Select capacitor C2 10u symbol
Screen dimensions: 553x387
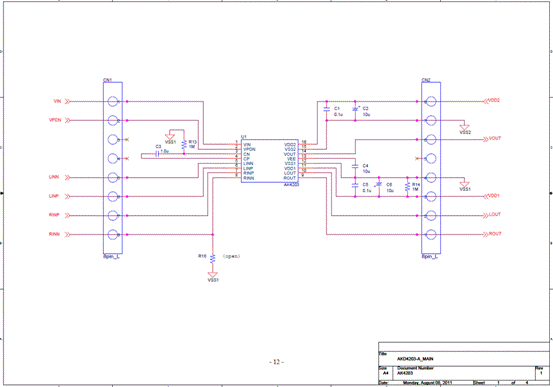coord(355,110)
